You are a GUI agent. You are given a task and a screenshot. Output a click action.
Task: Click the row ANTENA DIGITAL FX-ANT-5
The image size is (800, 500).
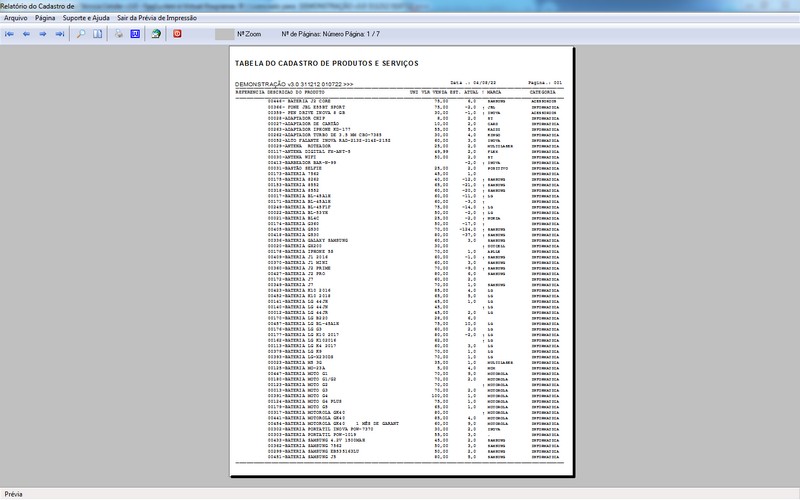(x=413, y=152)
